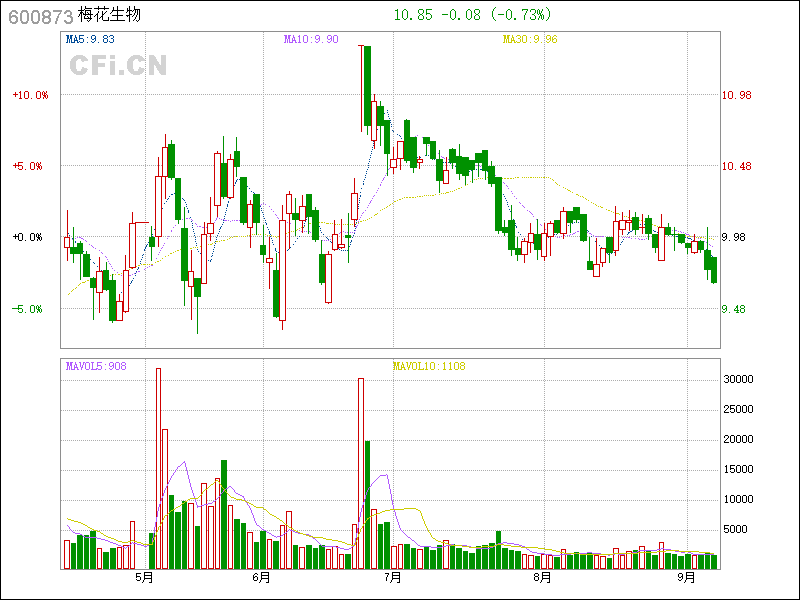Click the CFi.CN watermark logo

tap(118, 65)
